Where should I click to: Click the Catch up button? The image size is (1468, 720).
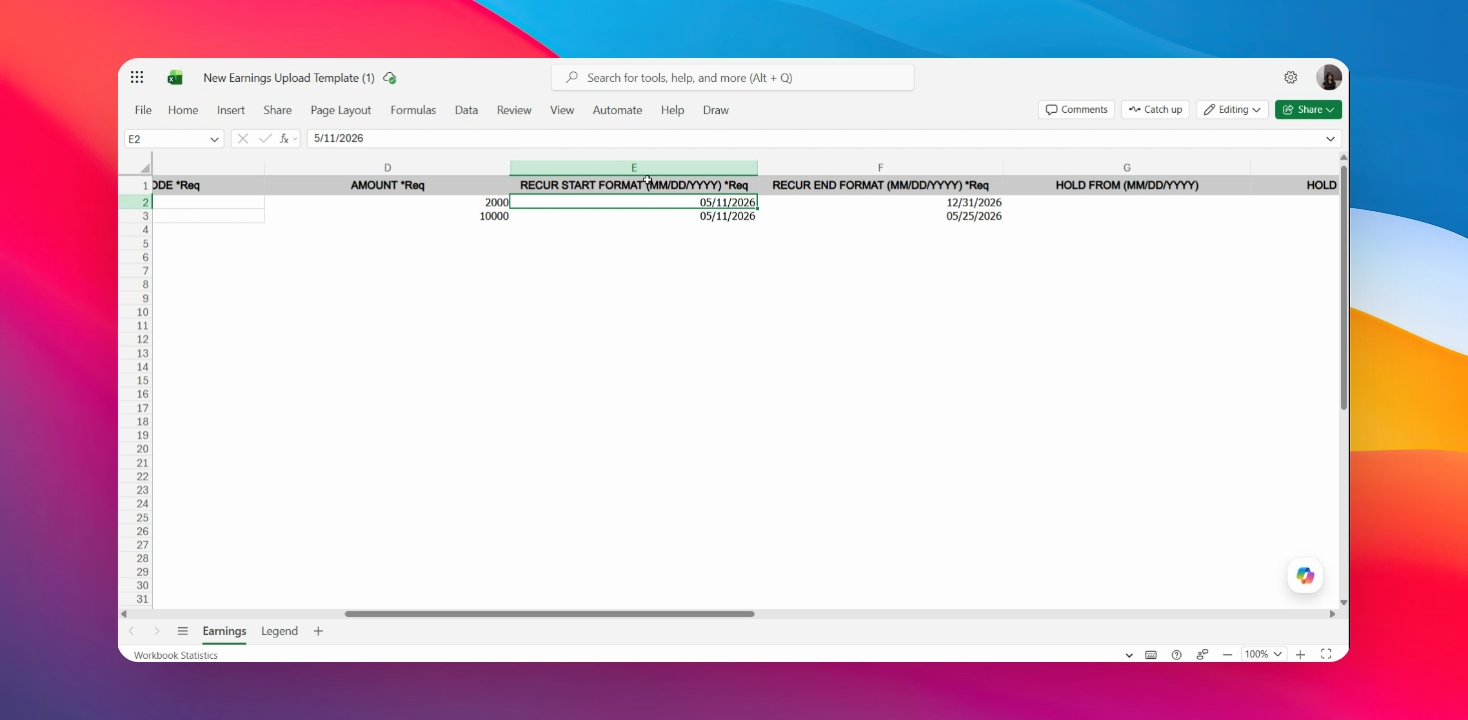point(1155,110)
